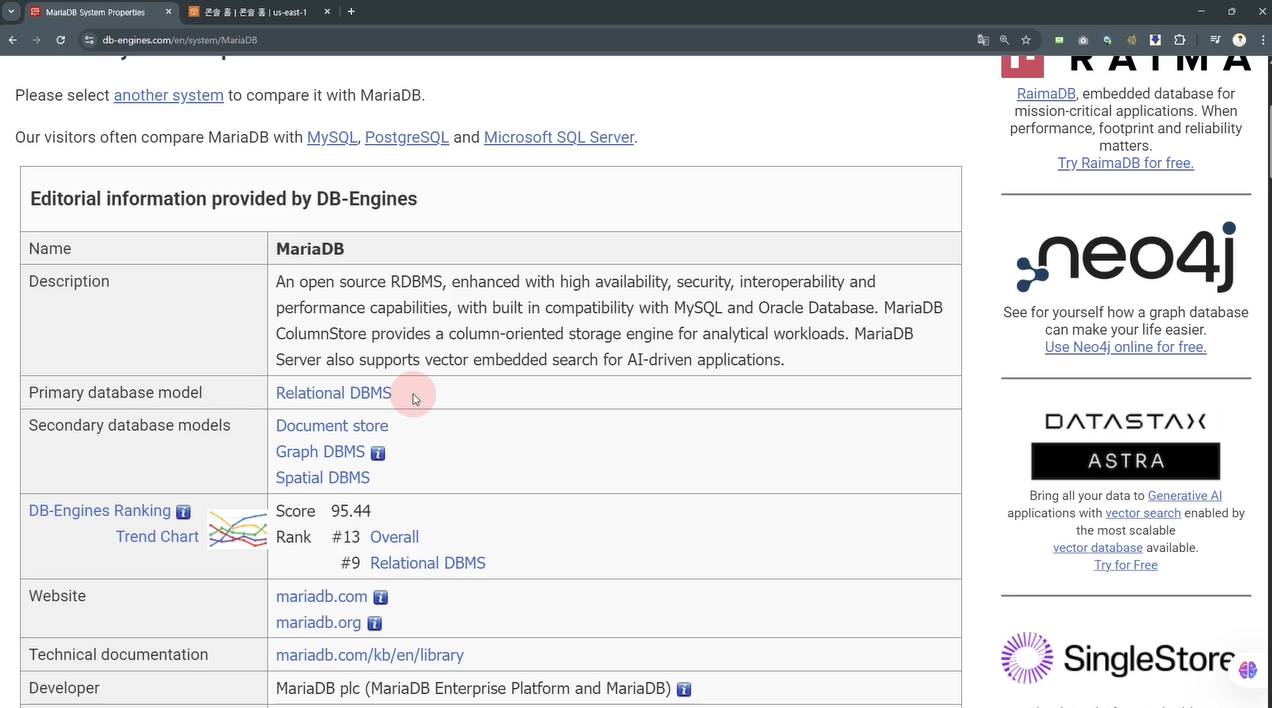Viewport: 1272px width, 708px height.
Task: Open the #9 Relational DBMS ranking link
Action: pos(428,563)
